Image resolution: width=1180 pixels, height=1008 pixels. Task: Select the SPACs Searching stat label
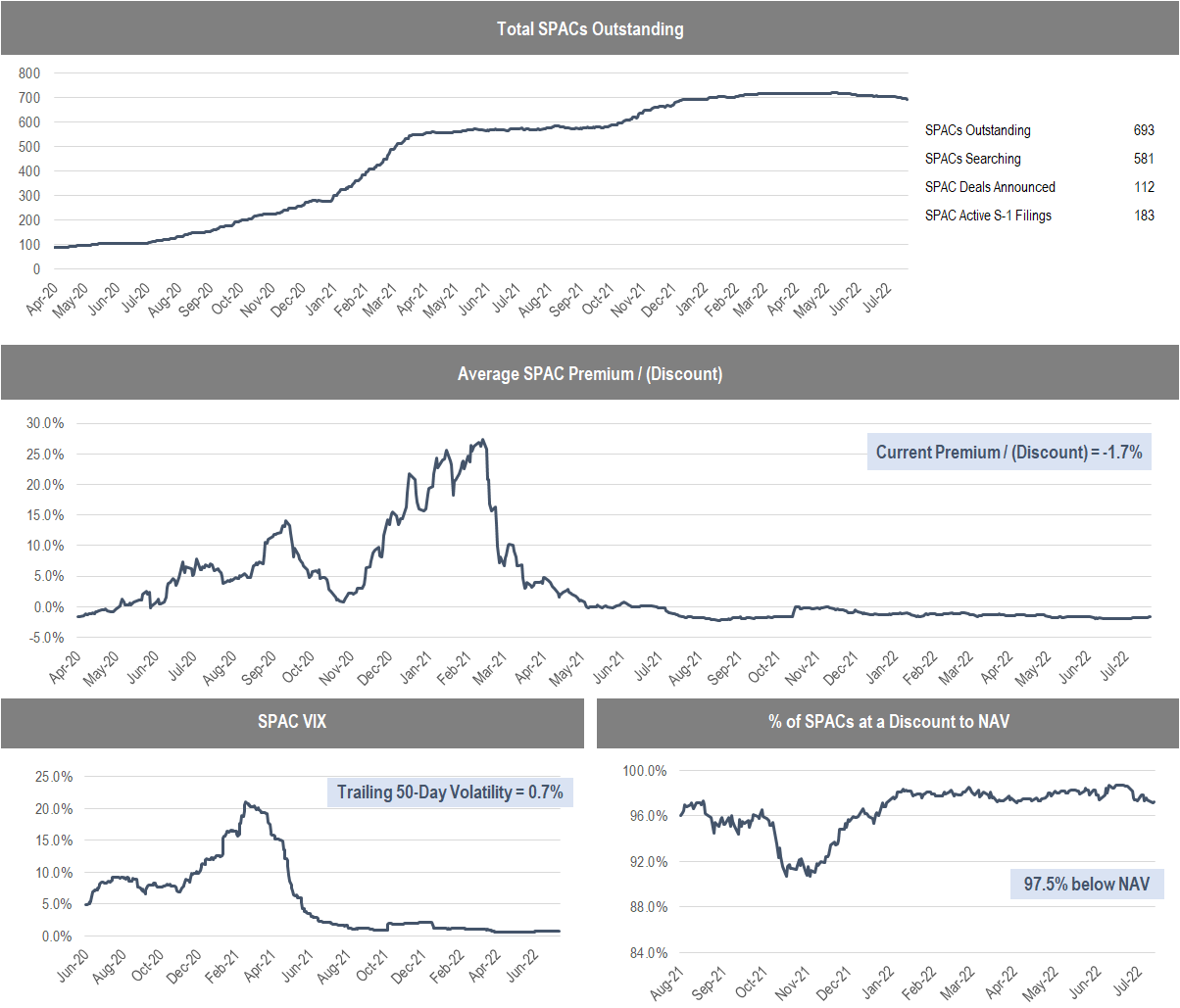(x=972, y=159)
